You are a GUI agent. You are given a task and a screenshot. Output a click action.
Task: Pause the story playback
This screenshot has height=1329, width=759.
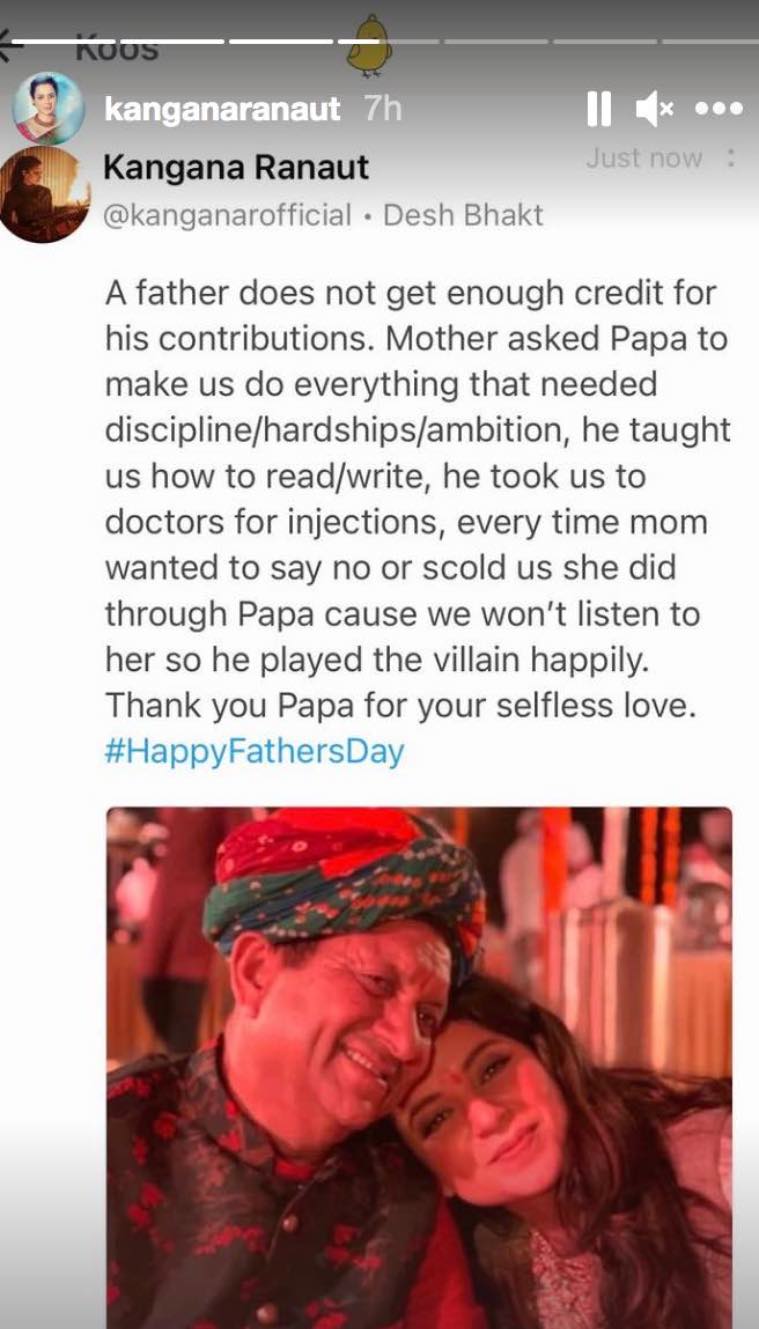(x=598, y=108)
